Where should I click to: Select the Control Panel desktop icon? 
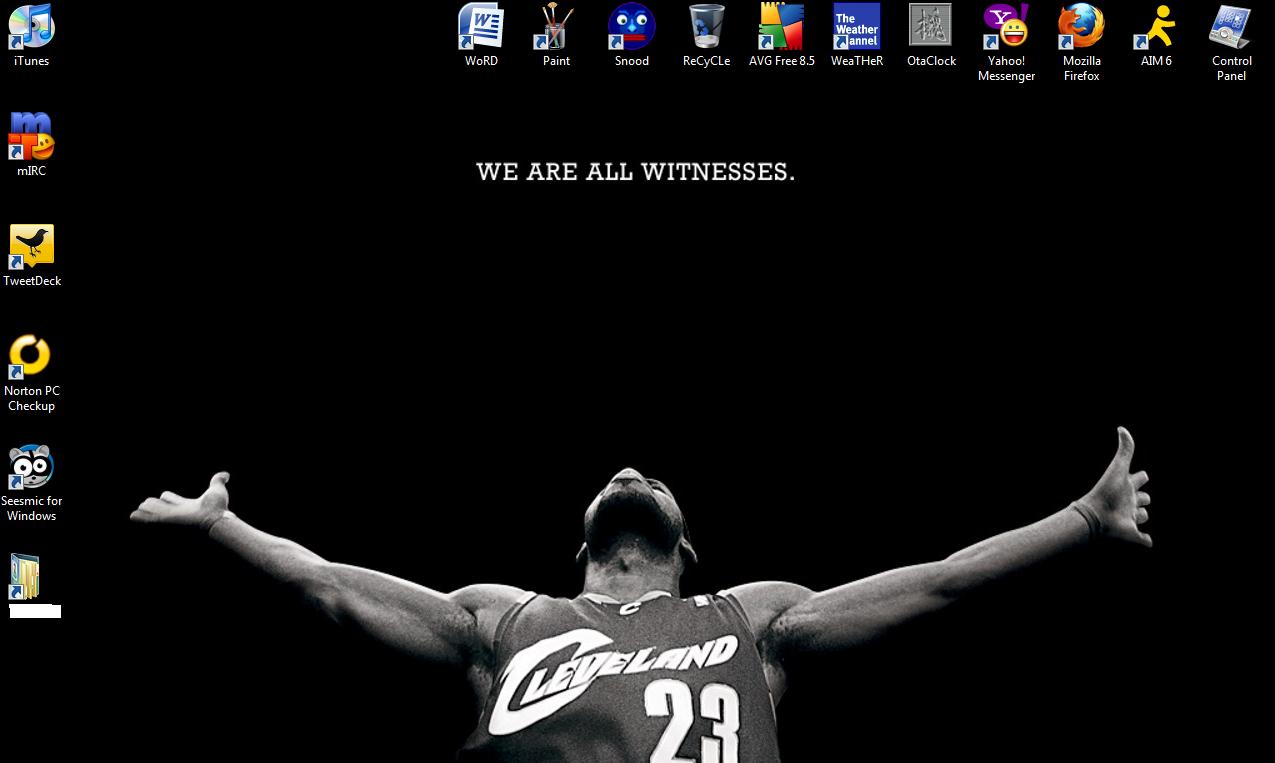click(1231, 27)
